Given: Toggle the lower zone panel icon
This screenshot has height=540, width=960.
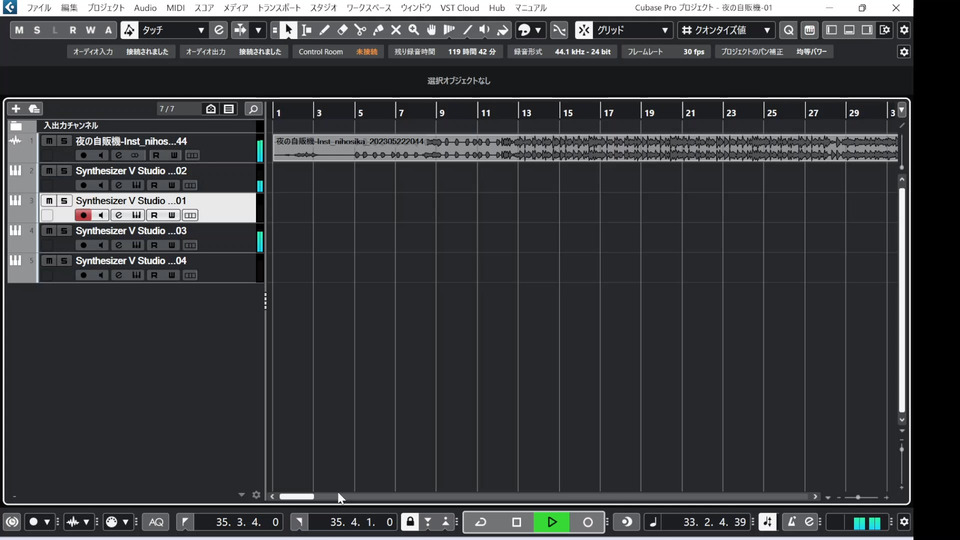Looking at the screenshot, I should tap(849, 30).
